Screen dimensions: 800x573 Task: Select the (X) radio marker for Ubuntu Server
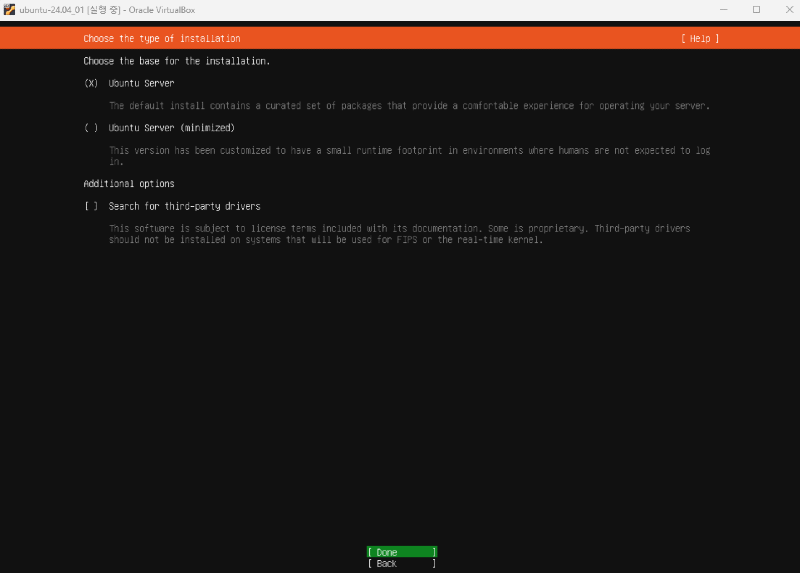[91, 83]
